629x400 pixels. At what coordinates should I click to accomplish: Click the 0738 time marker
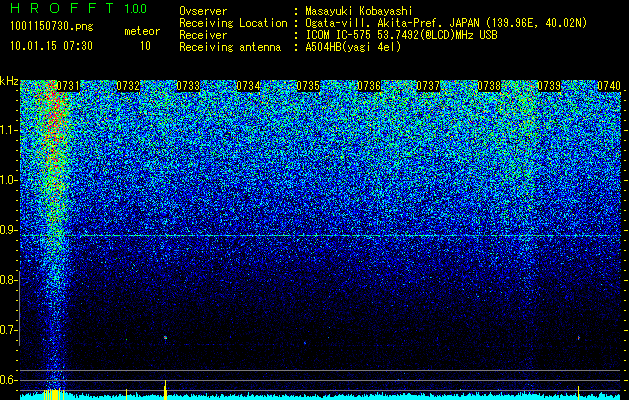[x=489, y=86]
